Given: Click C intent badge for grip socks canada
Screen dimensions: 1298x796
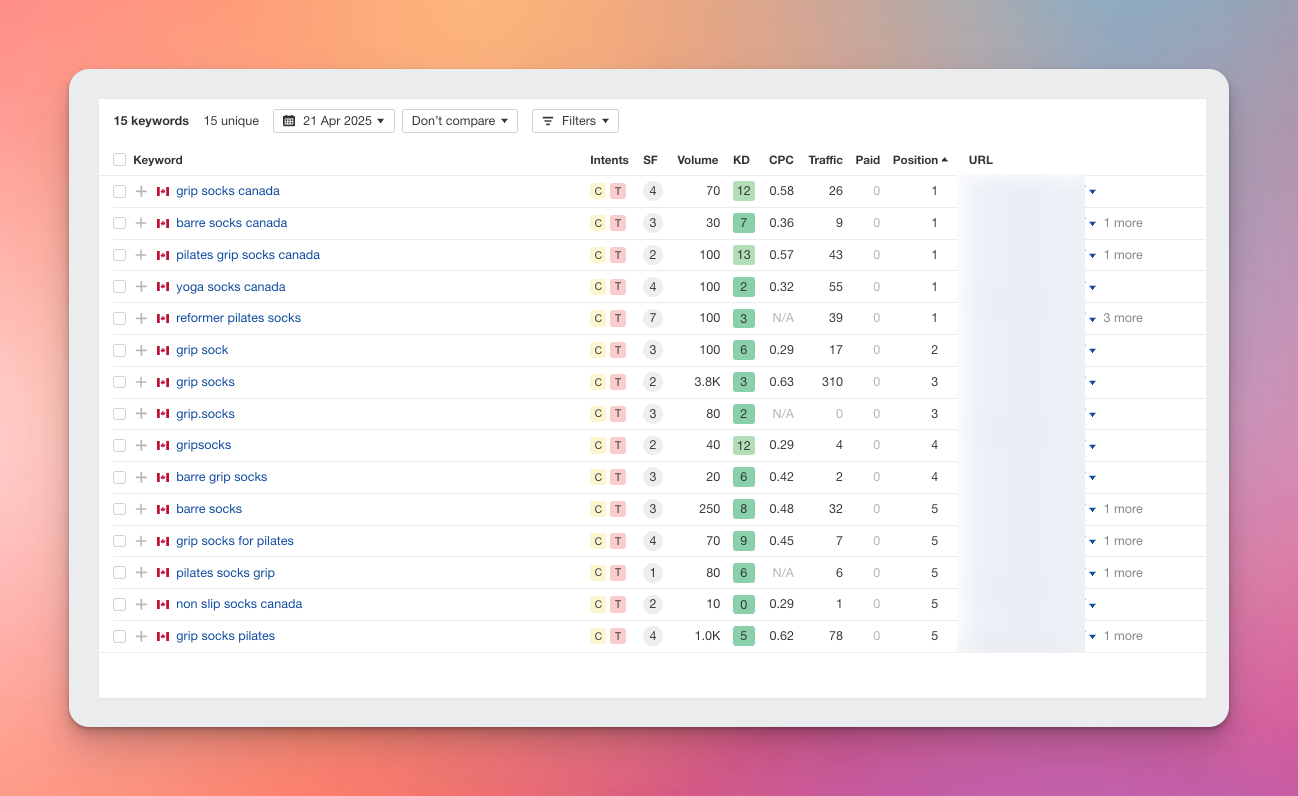Looking at the screenshot, I should click(x=598, y=191).
